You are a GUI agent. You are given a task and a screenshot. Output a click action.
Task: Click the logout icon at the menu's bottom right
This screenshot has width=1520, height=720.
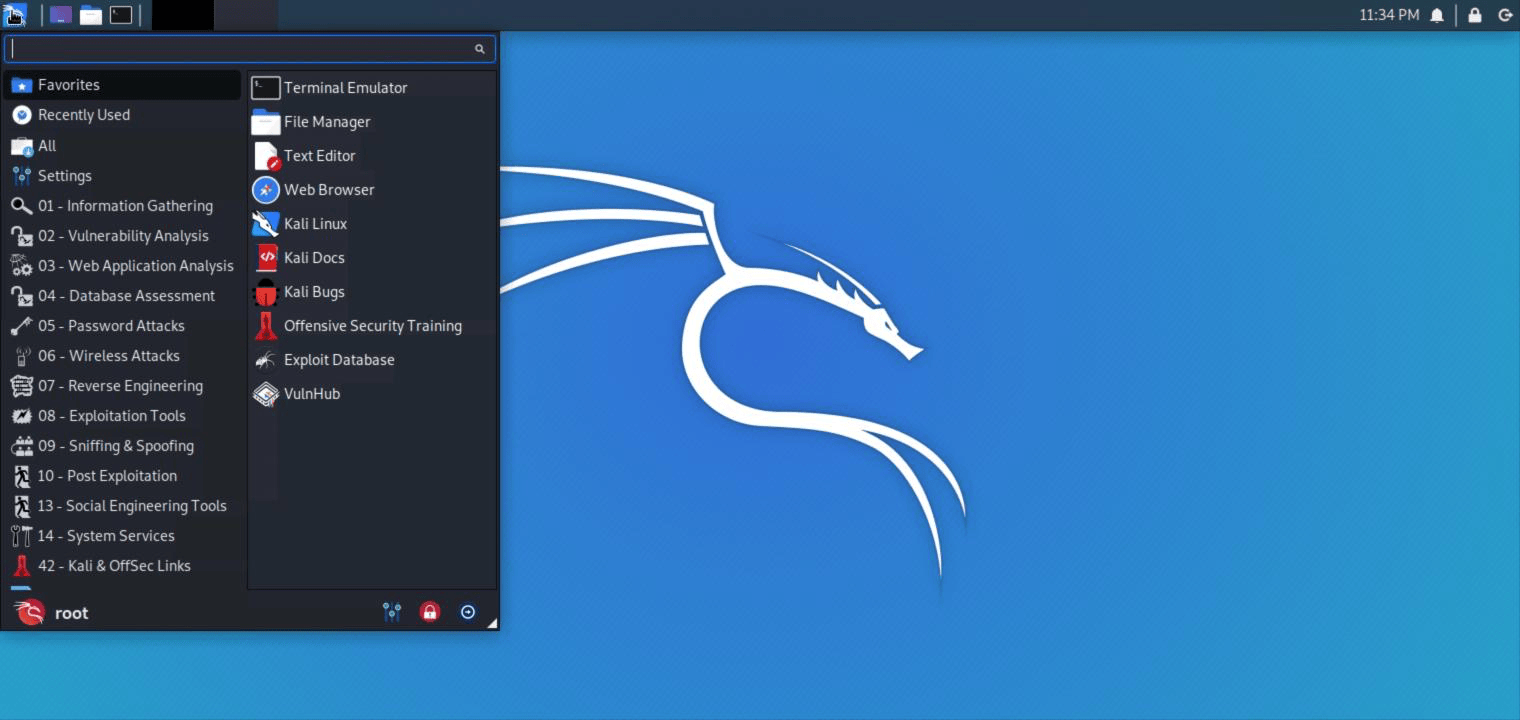coord(468,611)
